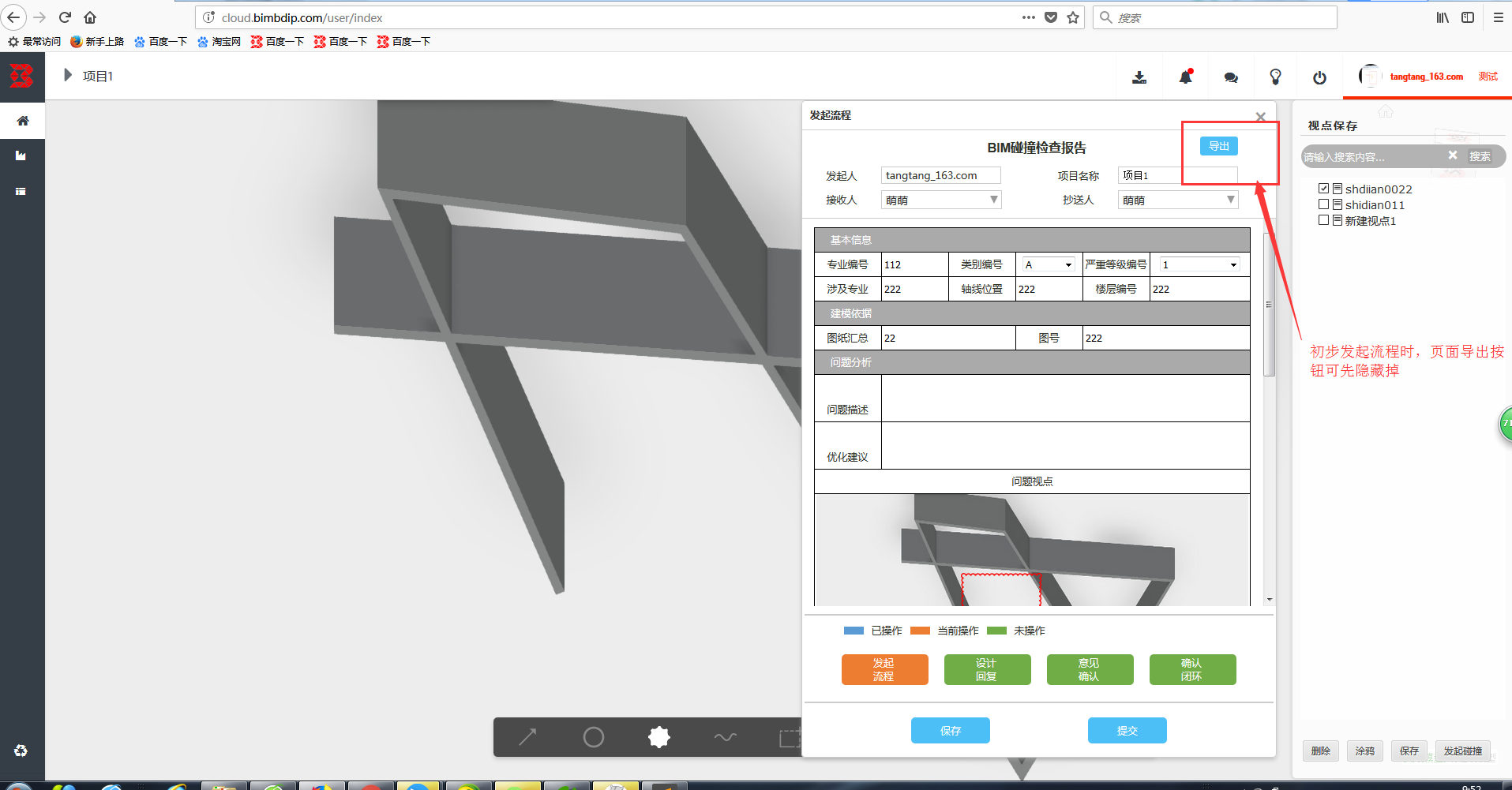Open the browser page actions ellipsis
Screen dimensions: 1512x790
tap(1028, 17)
